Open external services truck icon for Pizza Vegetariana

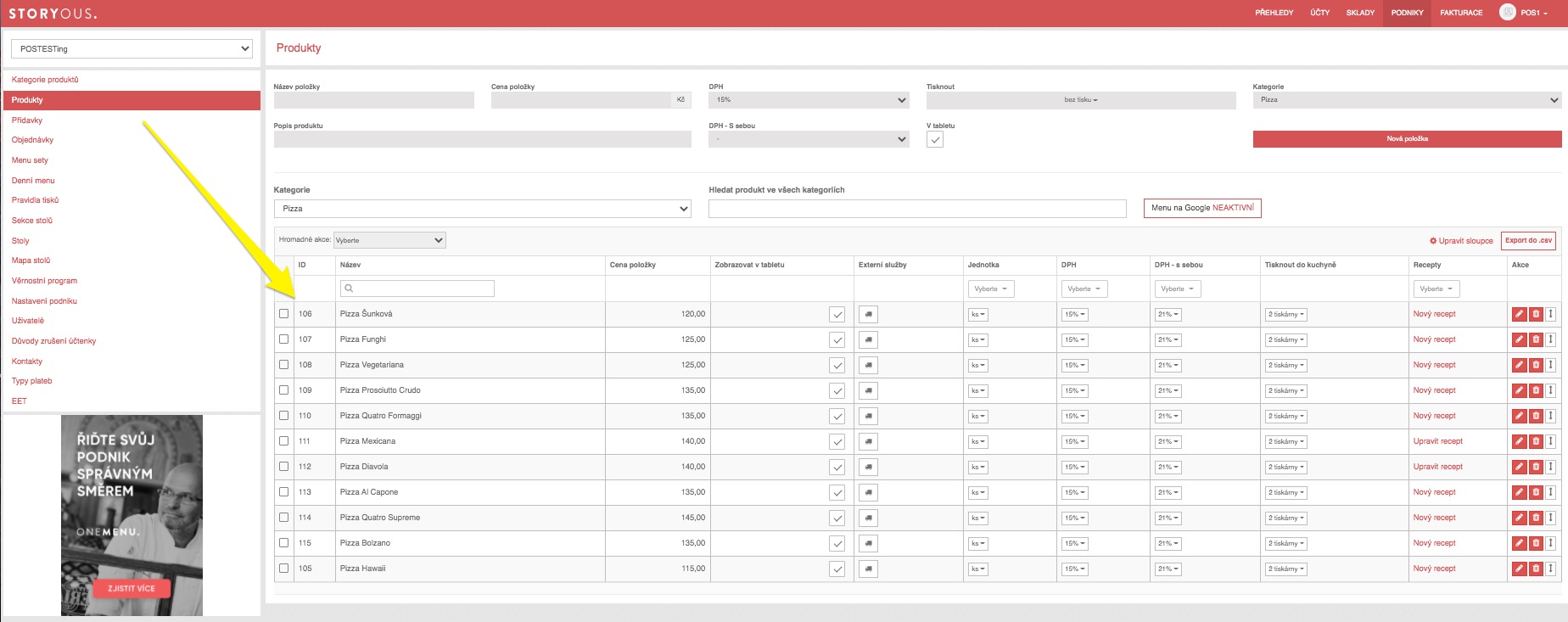(x=868, y=365)
